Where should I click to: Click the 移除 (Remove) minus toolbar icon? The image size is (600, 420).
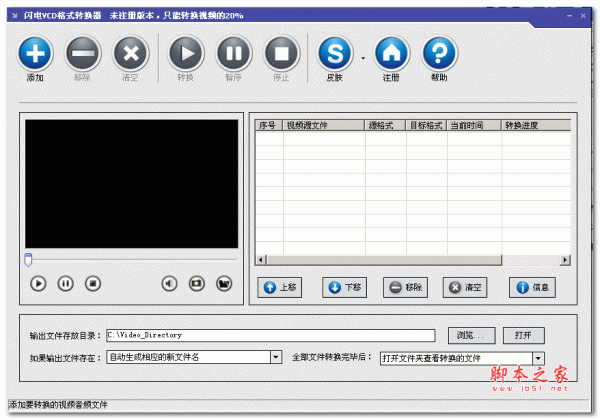coord(83,53)
